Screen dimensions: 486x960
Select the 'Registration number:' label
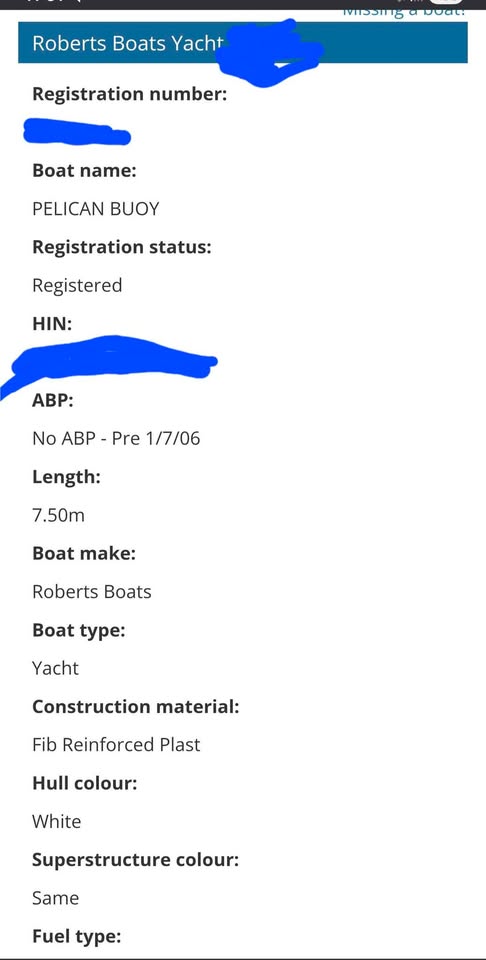[x=130, y=95]
